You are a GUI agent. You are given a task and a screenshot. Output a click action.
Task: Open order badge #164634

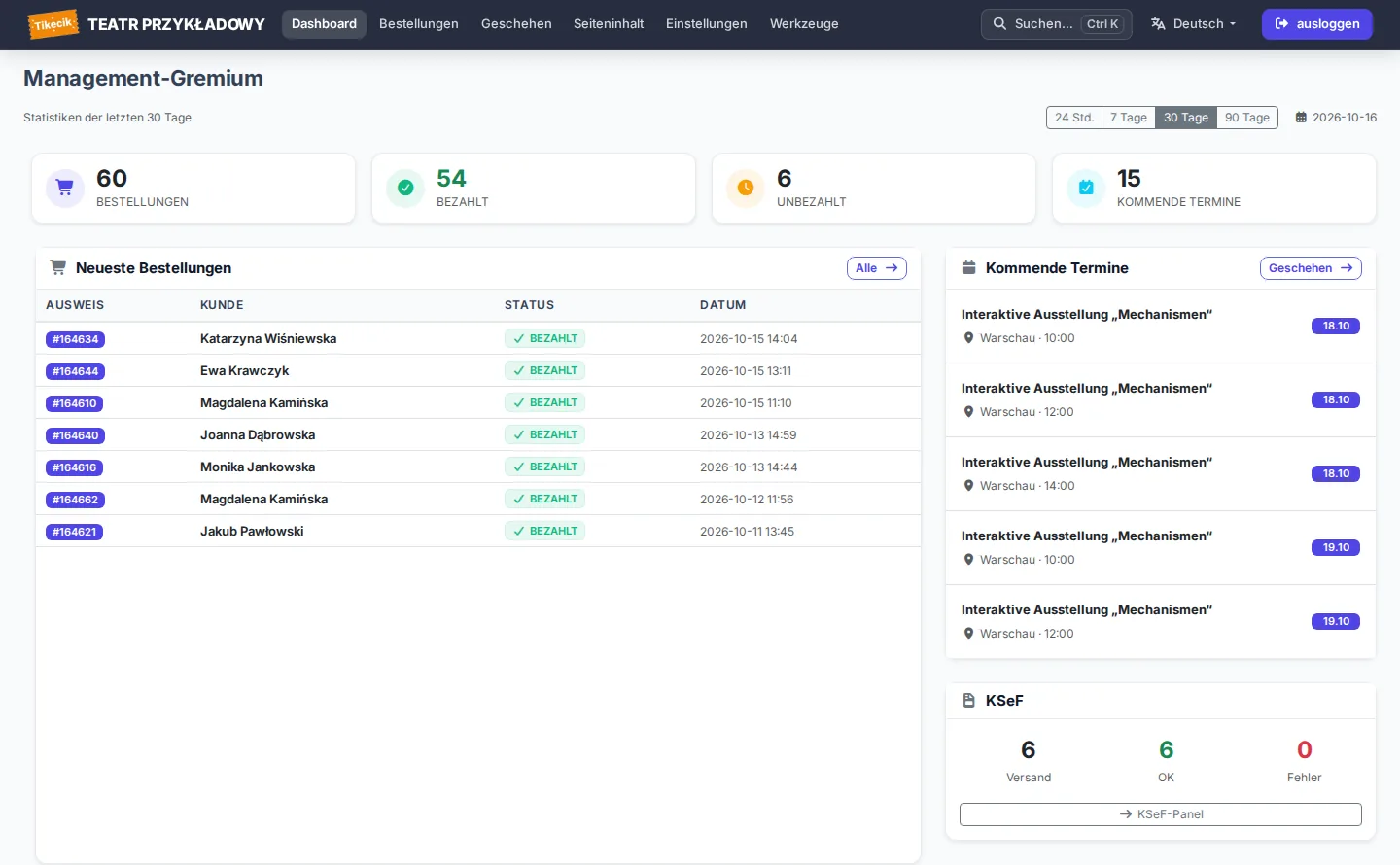click(75, 339)
